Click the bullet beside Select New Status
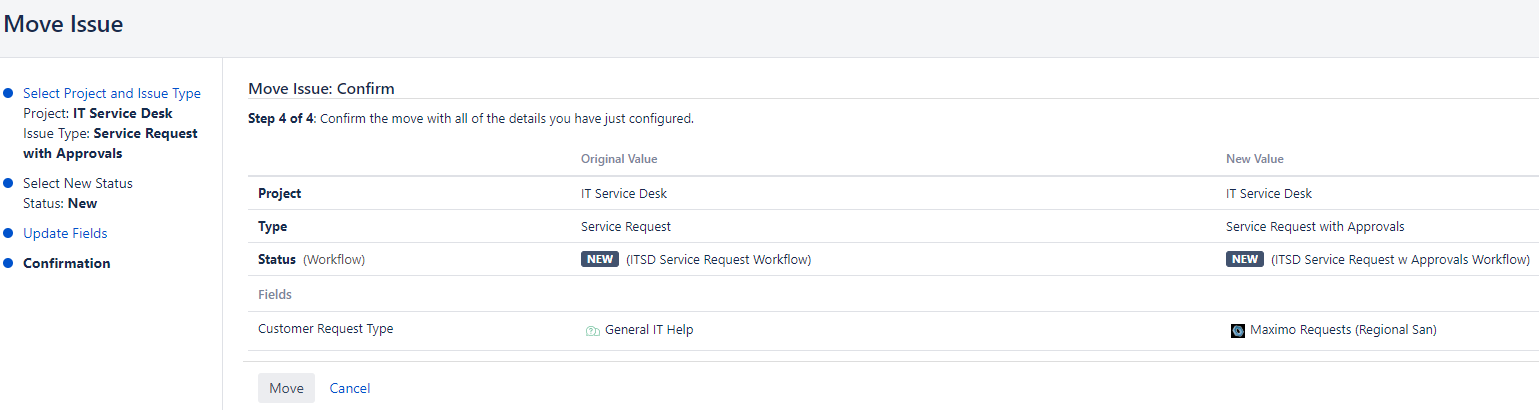Image resolution: width=1539 pixels, height=410 pixels. coord(8,184)
